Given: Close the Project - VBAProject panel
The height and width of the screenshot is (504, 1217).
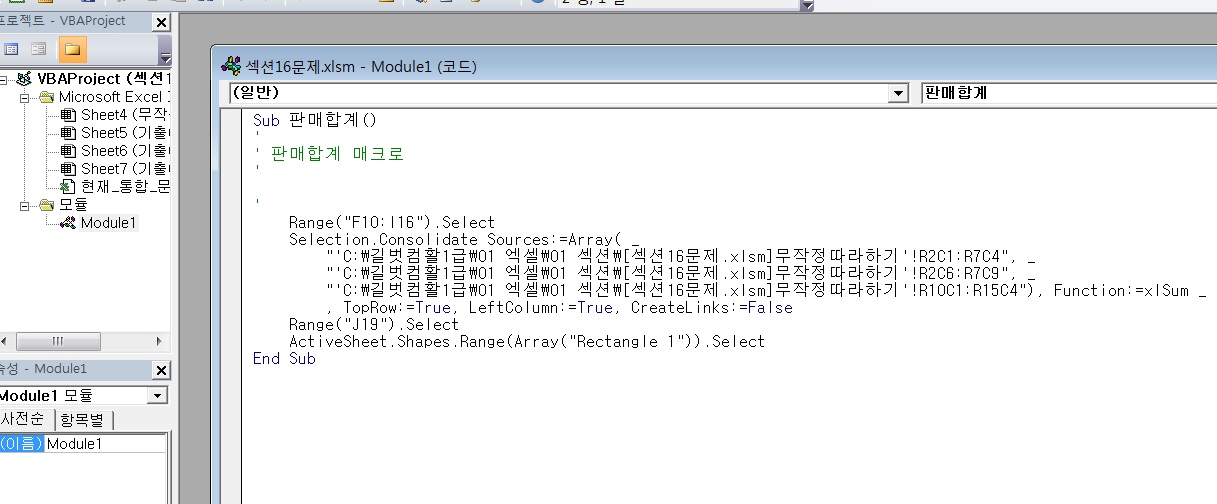Looking at the screenshot, I should pos(161,22).
